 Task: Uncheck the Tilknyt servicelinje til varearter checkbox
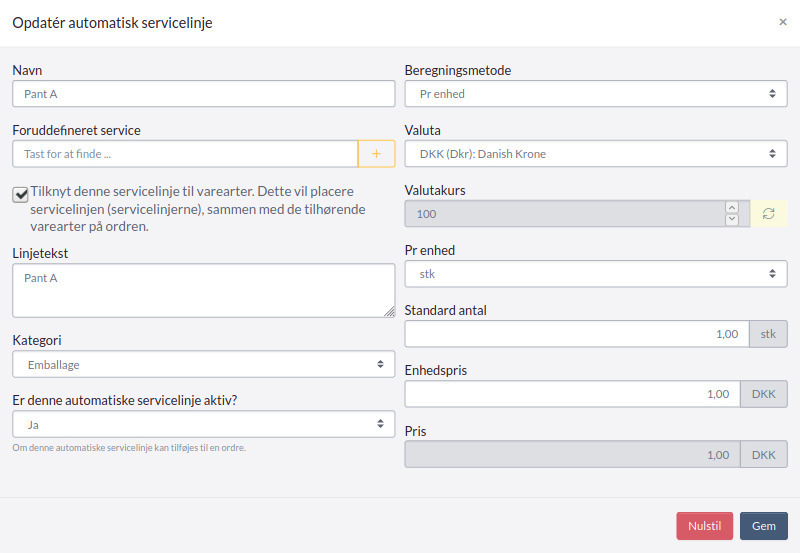click(20, 194)
